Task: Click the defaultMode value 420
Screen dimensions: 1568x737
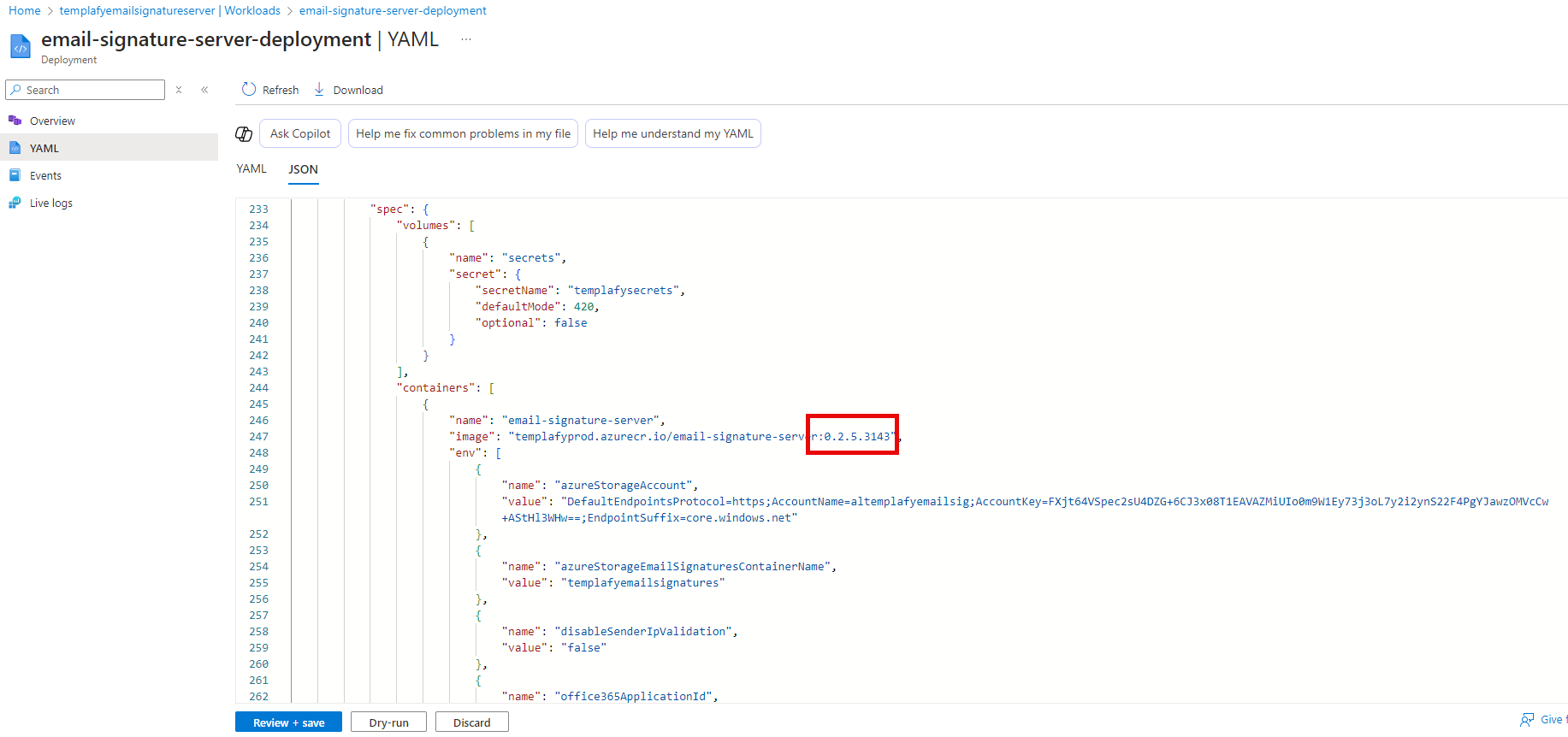Action: pos(583,306)
